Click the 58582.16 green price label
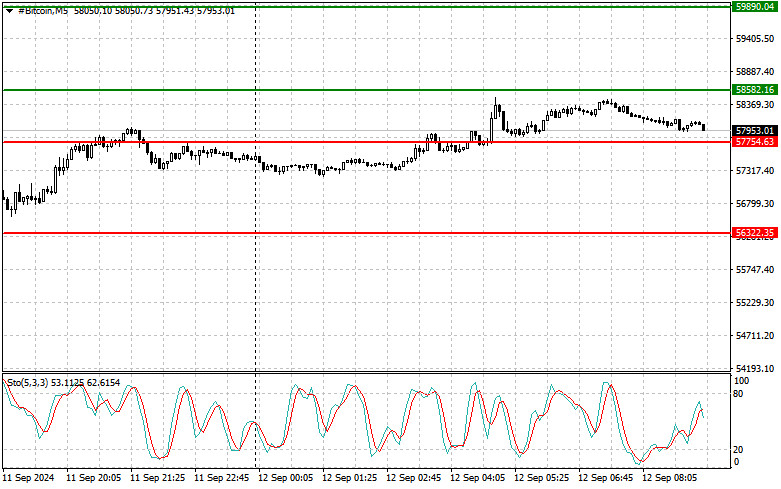The image size is (781, 489). pos(755,90)
